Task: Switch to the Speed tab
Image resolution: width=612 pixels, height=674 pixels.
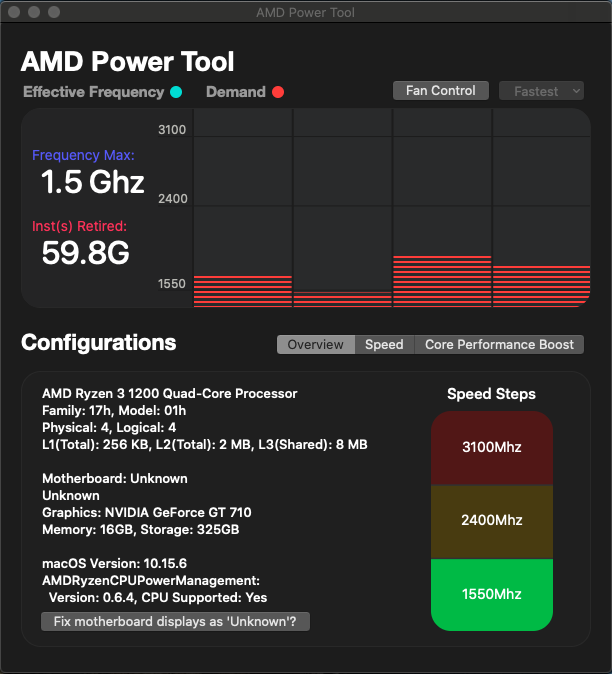Action: pyautogui.click(x=384, y=344)
